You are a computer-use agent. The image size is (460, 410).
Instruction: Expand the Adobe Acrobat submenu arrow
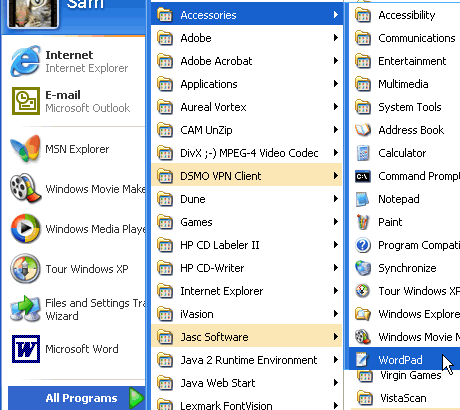point(336,61)
